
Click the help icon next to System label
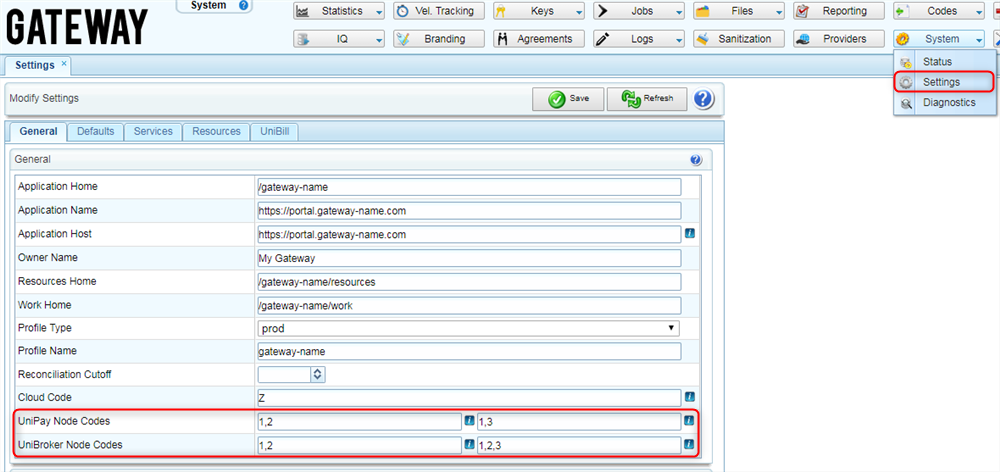tap(244, 6)
